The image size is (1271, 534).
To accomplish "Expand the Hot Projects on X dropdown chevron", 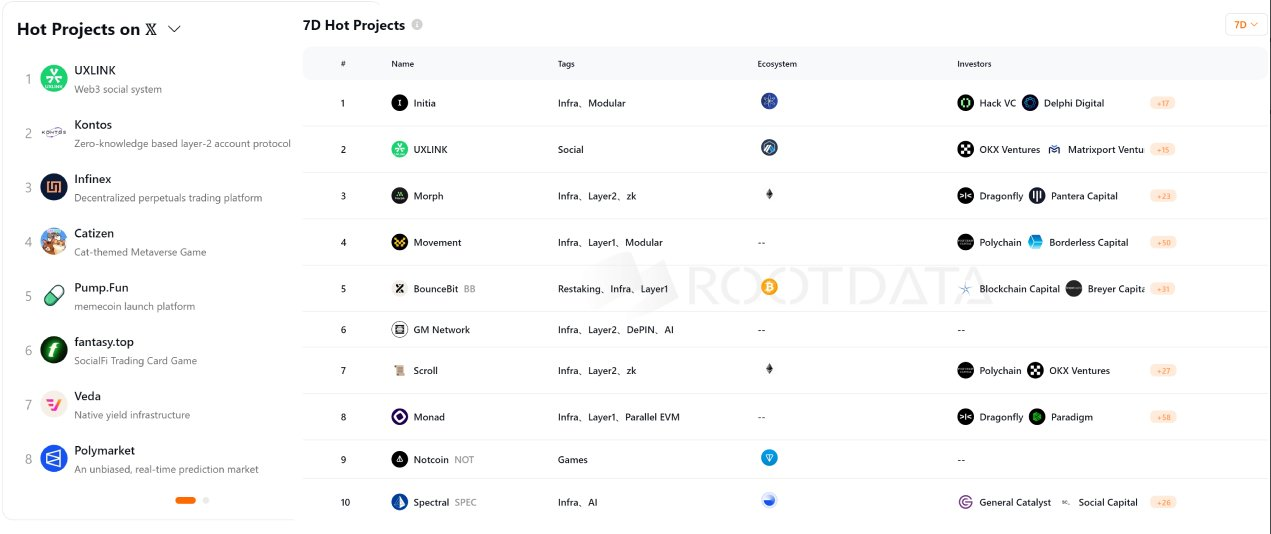I will pyautogui.click(x=174, y=29).
